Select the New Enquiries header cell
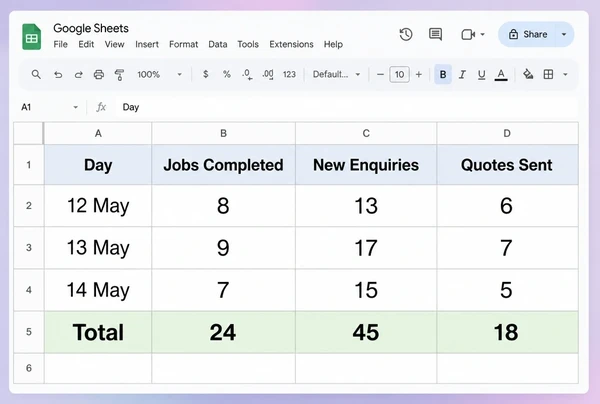 click(366, 165)
